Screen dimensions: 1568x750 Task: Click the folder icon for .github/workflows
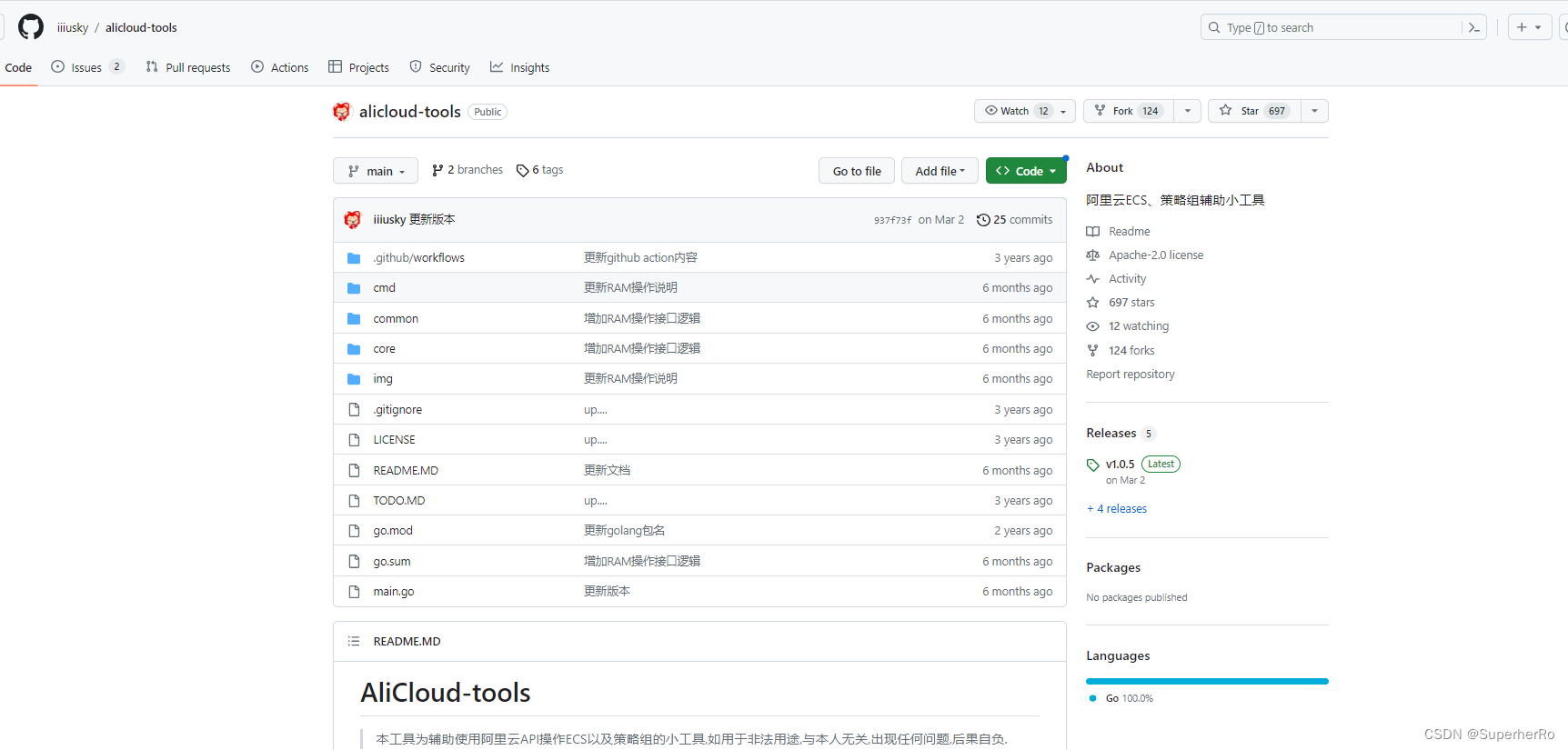click(354, 258)
